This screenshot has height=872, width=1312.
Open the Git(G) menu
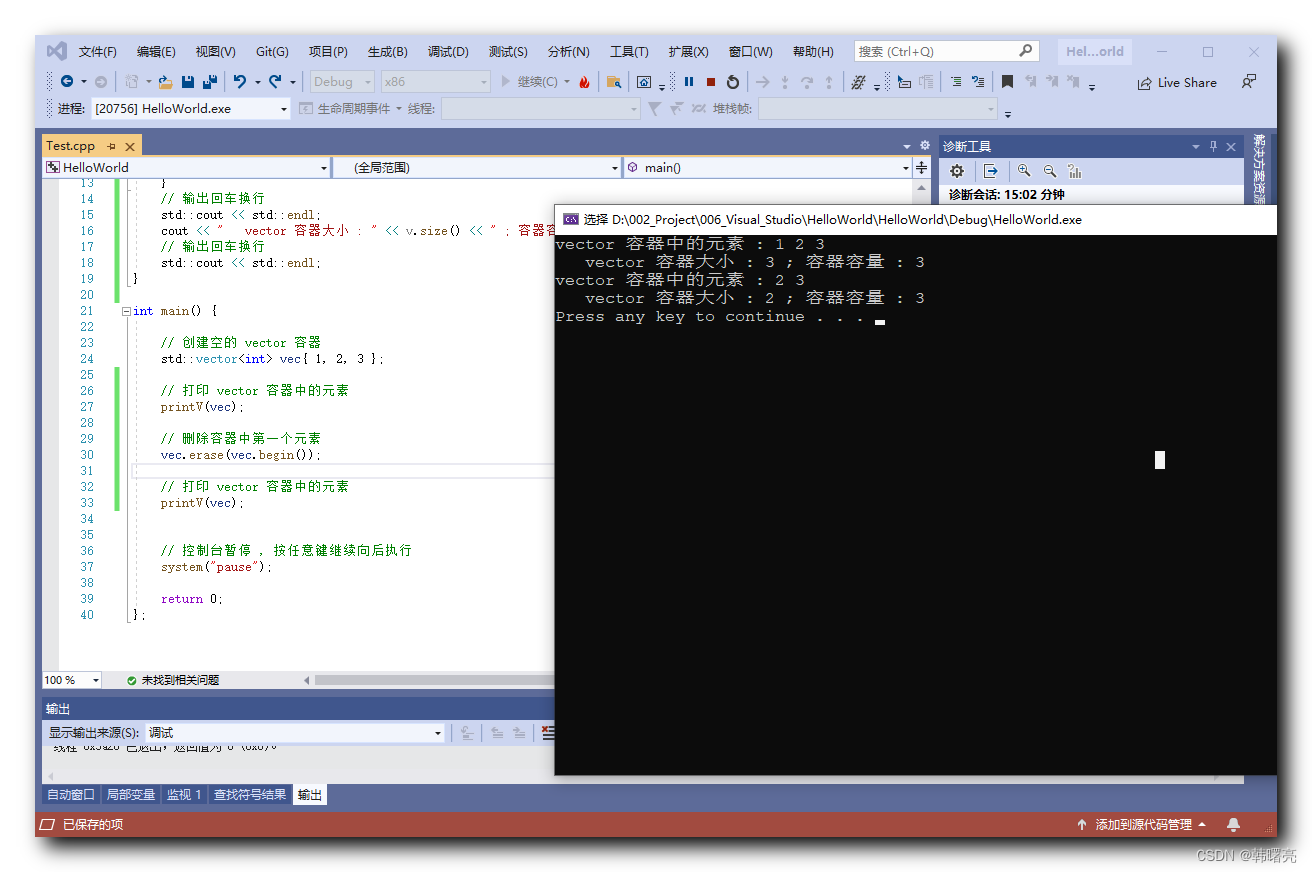tap(272, 52)
